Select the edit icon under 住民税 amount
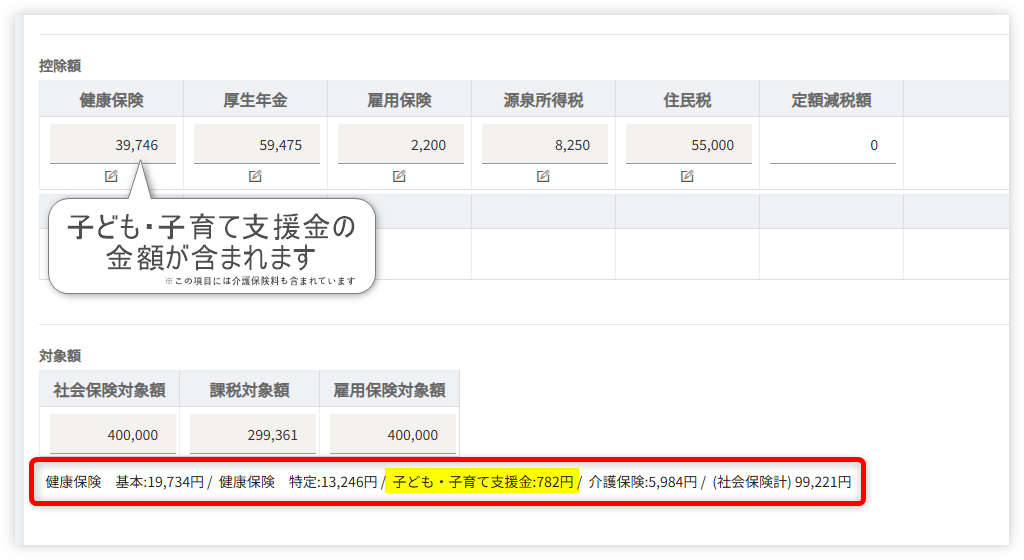 pos(687,176)
